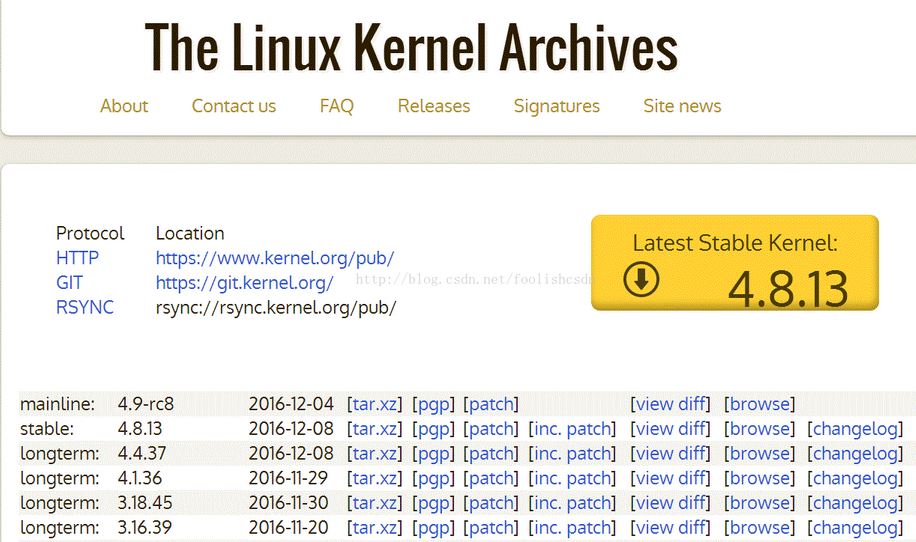Open inc. patch for longterm 3.18.45

click(x=572, y=503)
